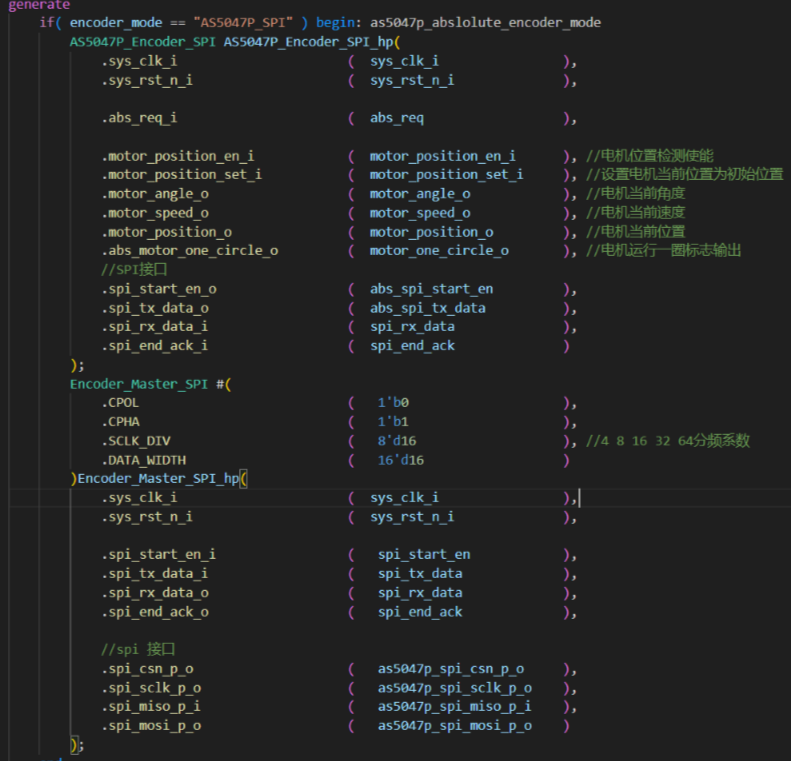Click the port .spi_rx_data_o

tap(155, 593)
